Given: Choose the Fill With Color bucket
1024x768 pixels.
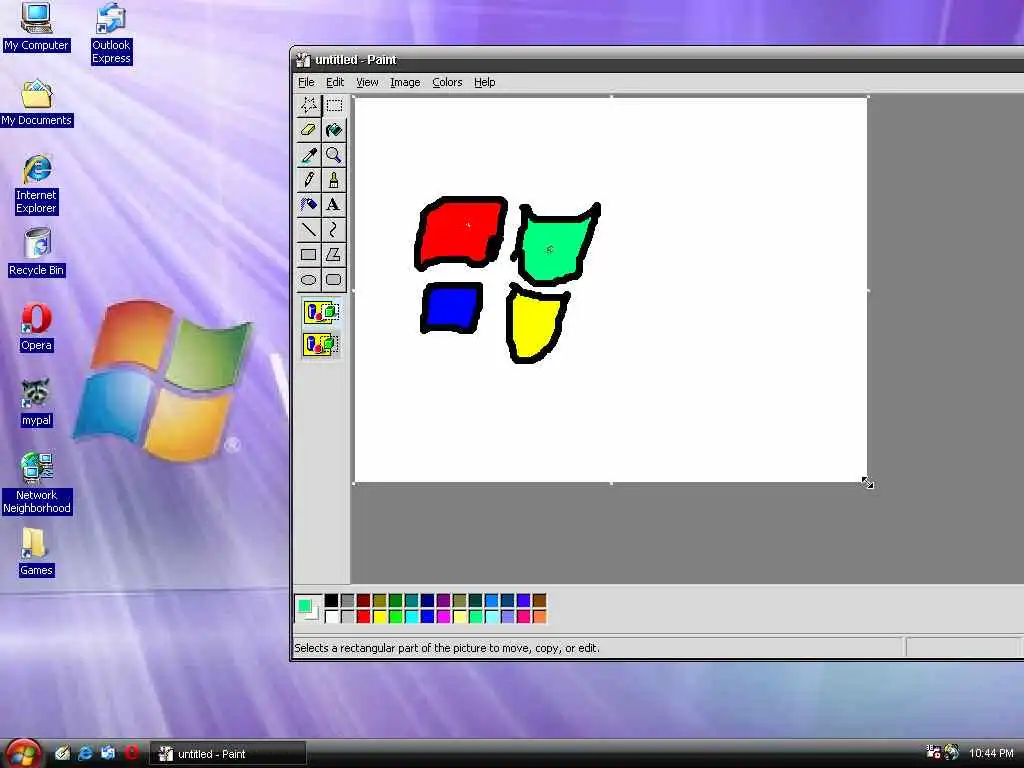Looking at the screenshot, I should 334,130.
